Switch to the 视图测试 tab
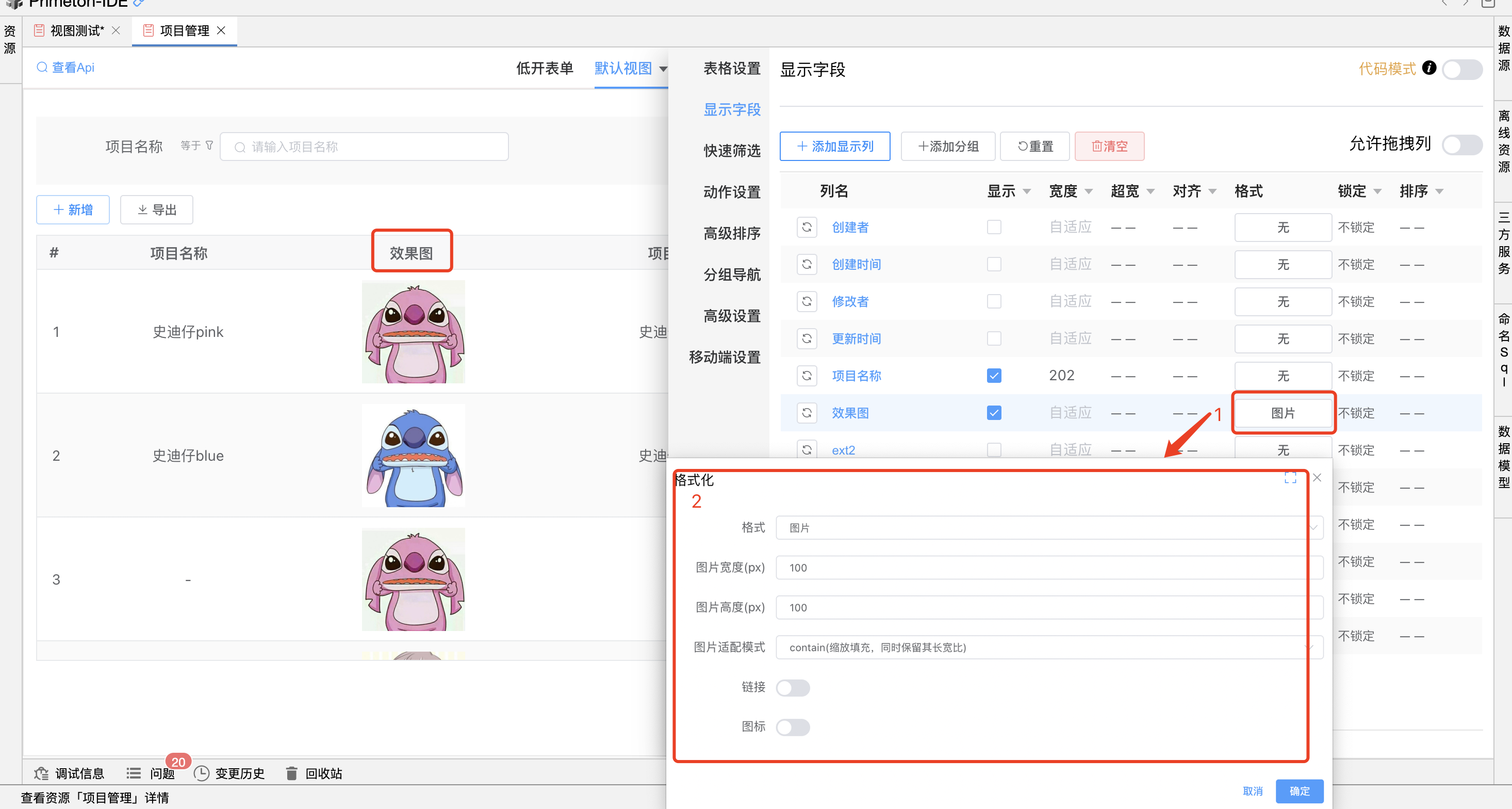 point(76,30)
